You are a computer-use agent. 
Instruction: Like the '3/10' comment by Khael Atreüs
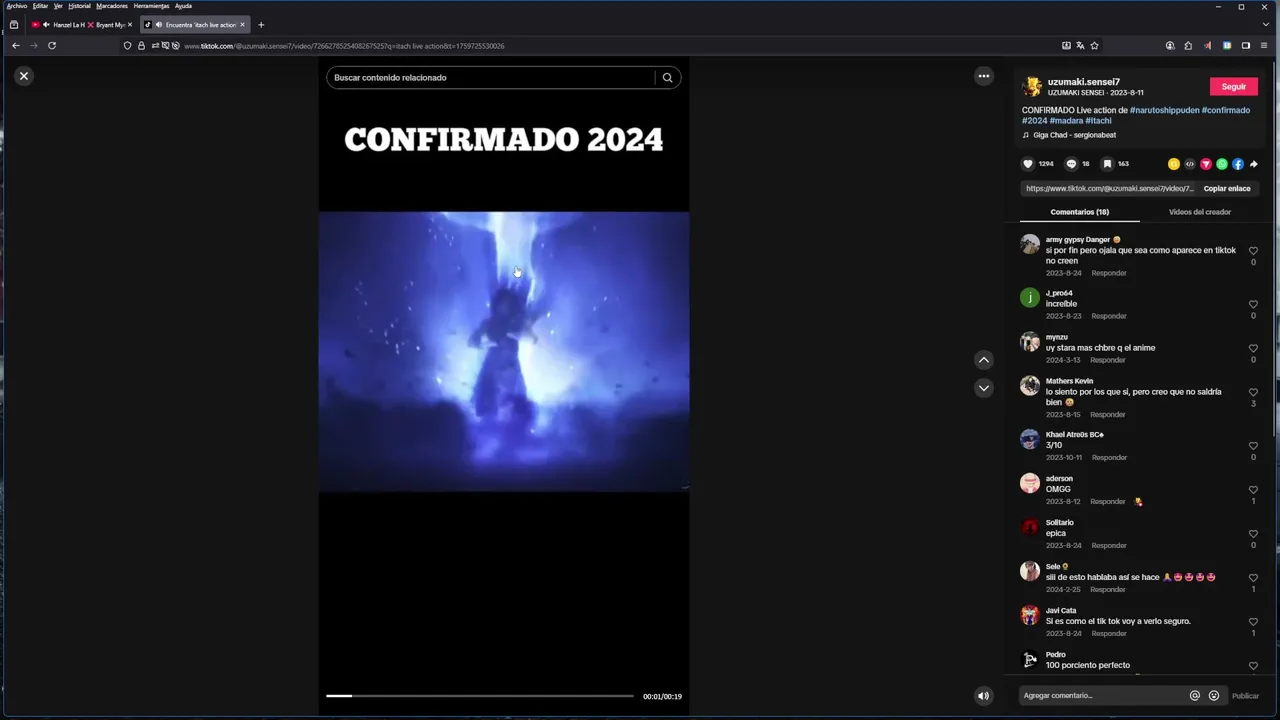pyautogui.click(x=1253, y=446)
